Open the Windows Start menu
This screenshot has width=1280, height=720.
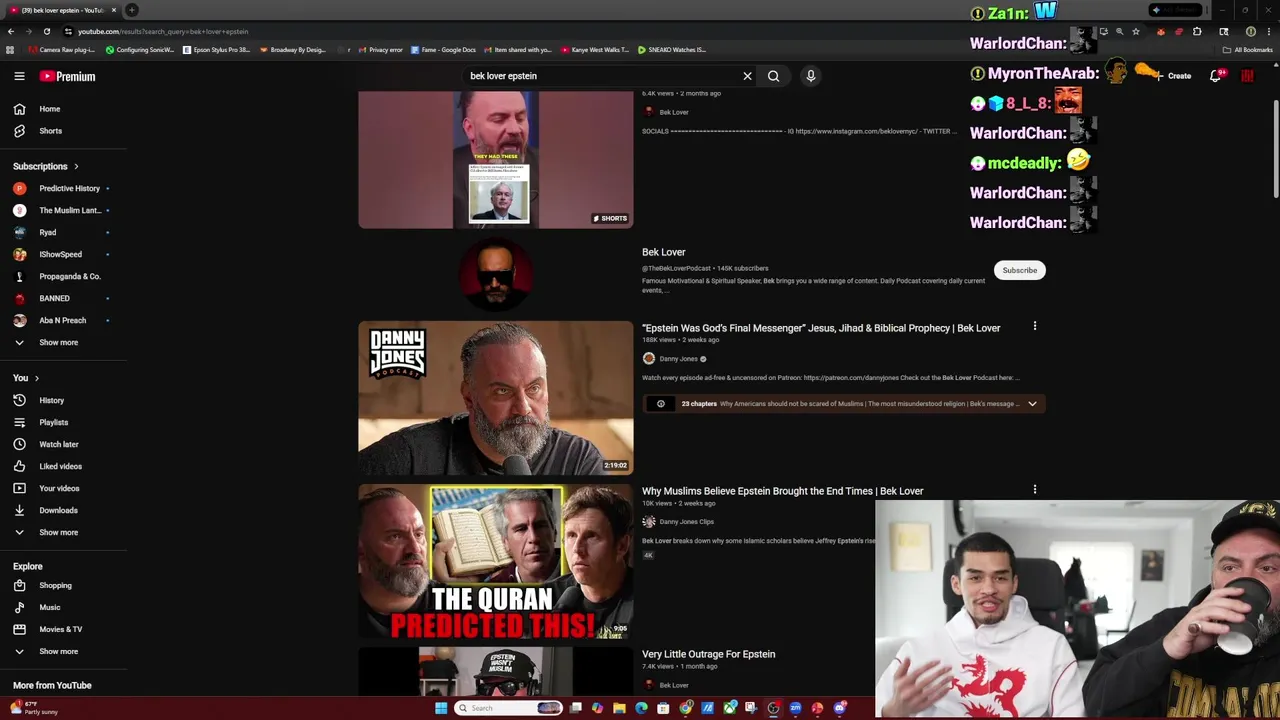click(x=441, y=708)
